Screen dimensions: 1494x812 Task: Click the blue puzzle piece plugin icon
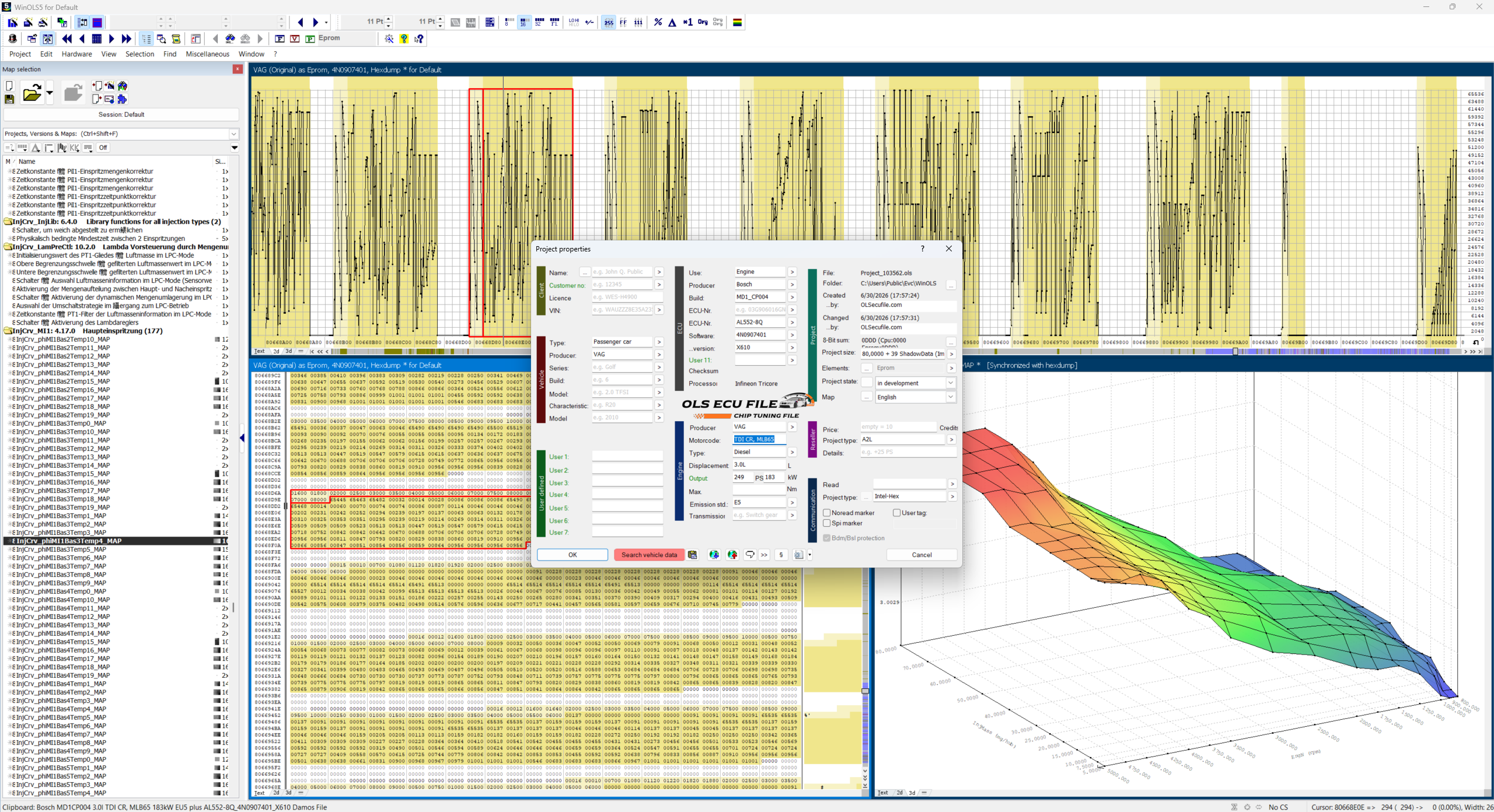tap(122, 99)
